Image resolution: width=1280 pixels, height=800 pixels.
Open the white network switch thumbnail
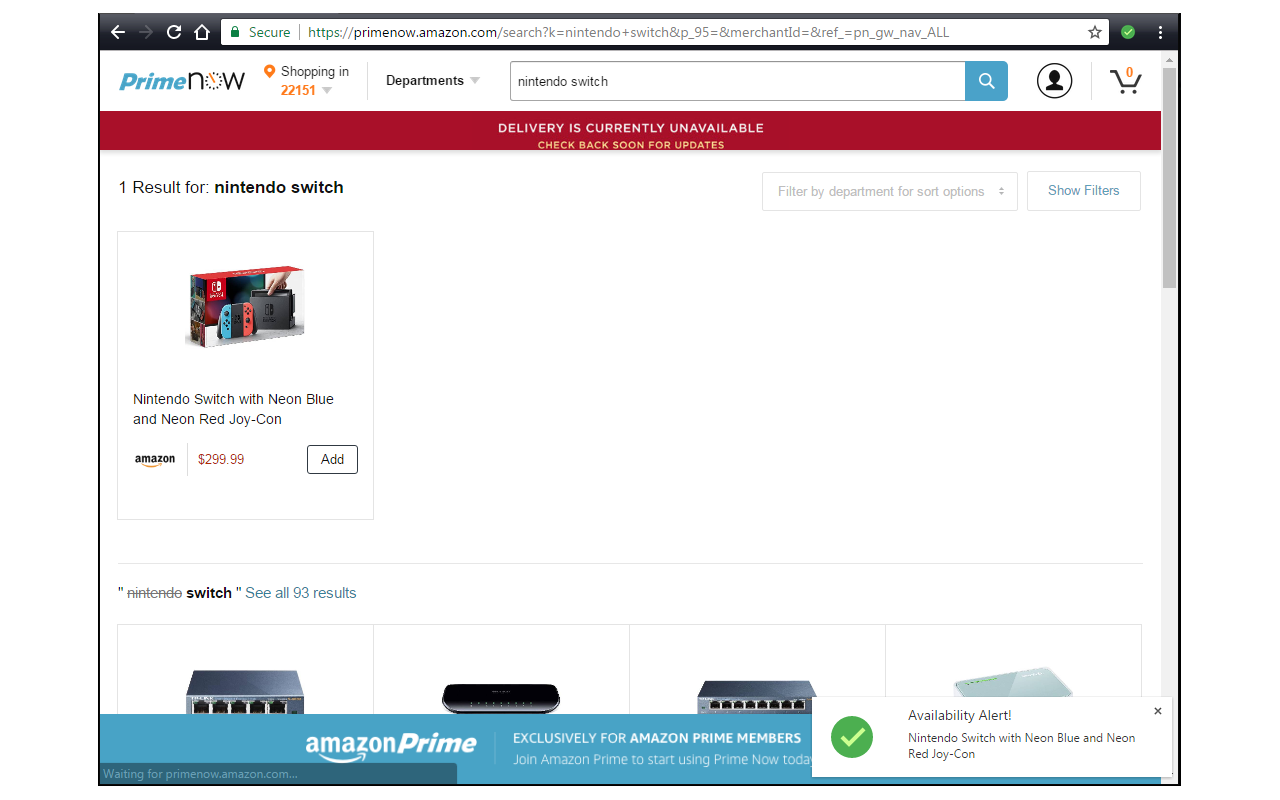(1013, 682)
